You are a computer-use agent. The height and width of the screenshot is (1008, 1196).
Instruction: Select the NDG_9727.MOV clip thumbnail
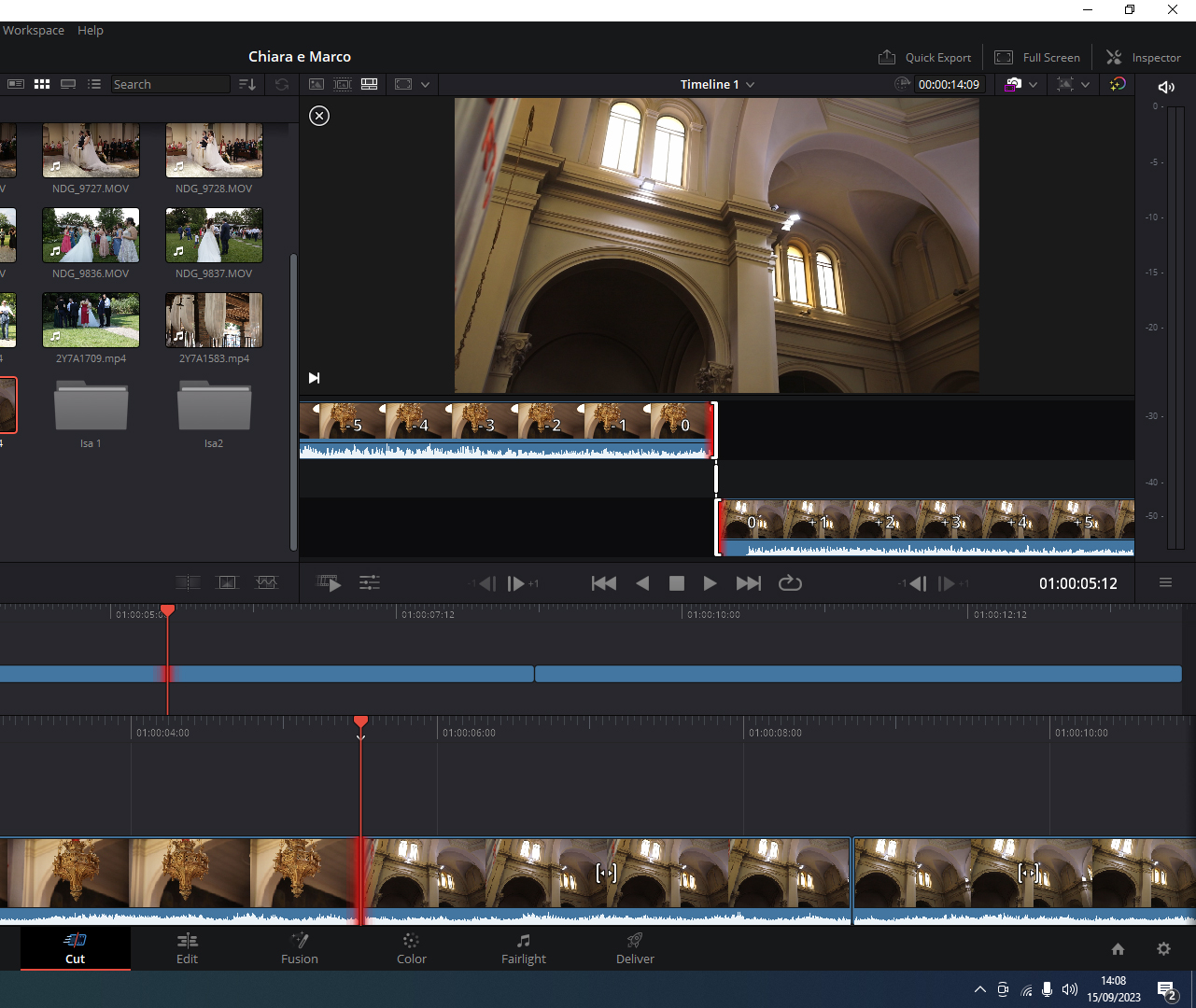(x=91, y=149)
